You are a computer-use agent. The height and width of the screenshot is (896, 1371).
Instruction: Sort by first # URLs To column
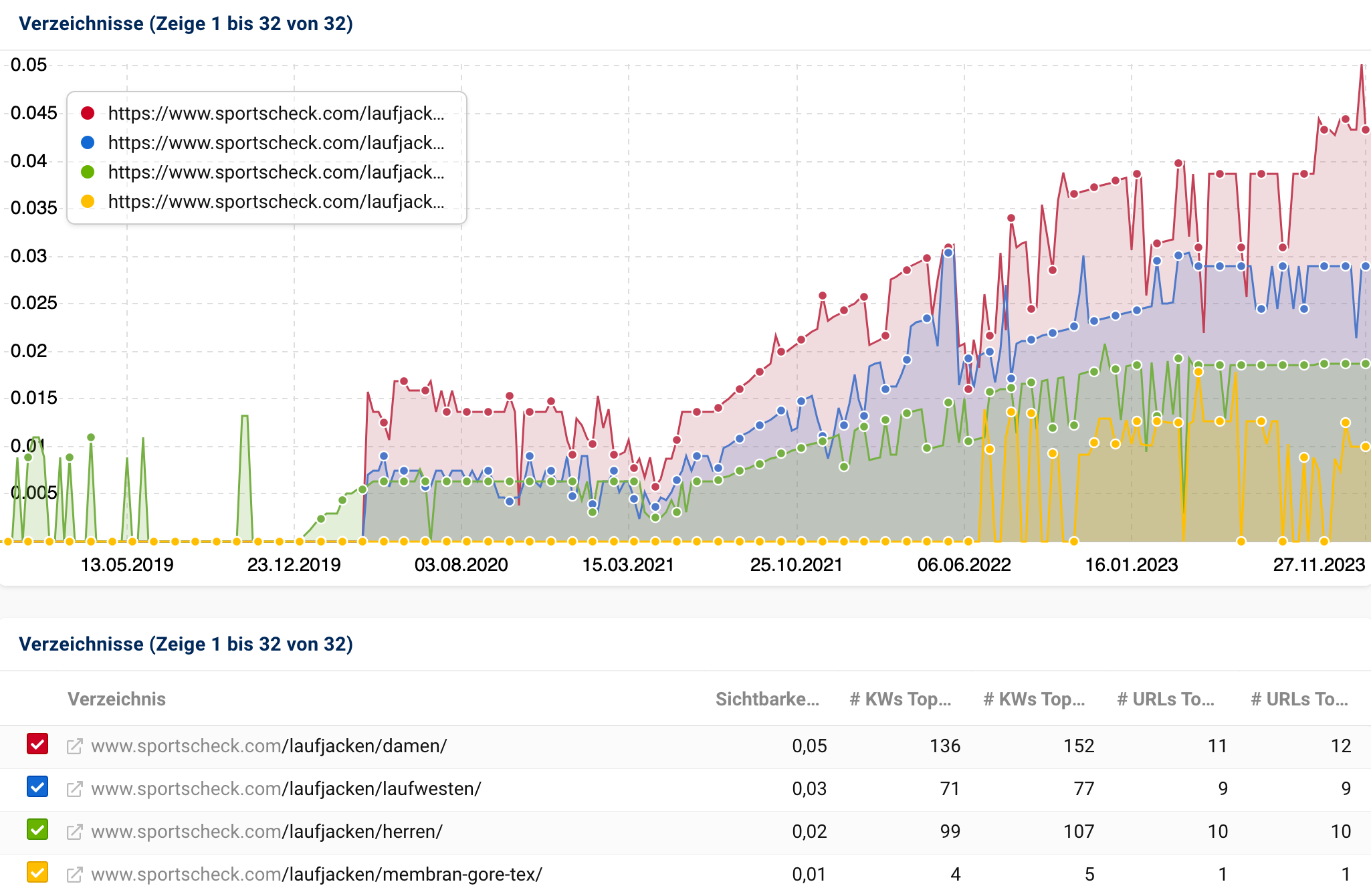coord(1165,699)
